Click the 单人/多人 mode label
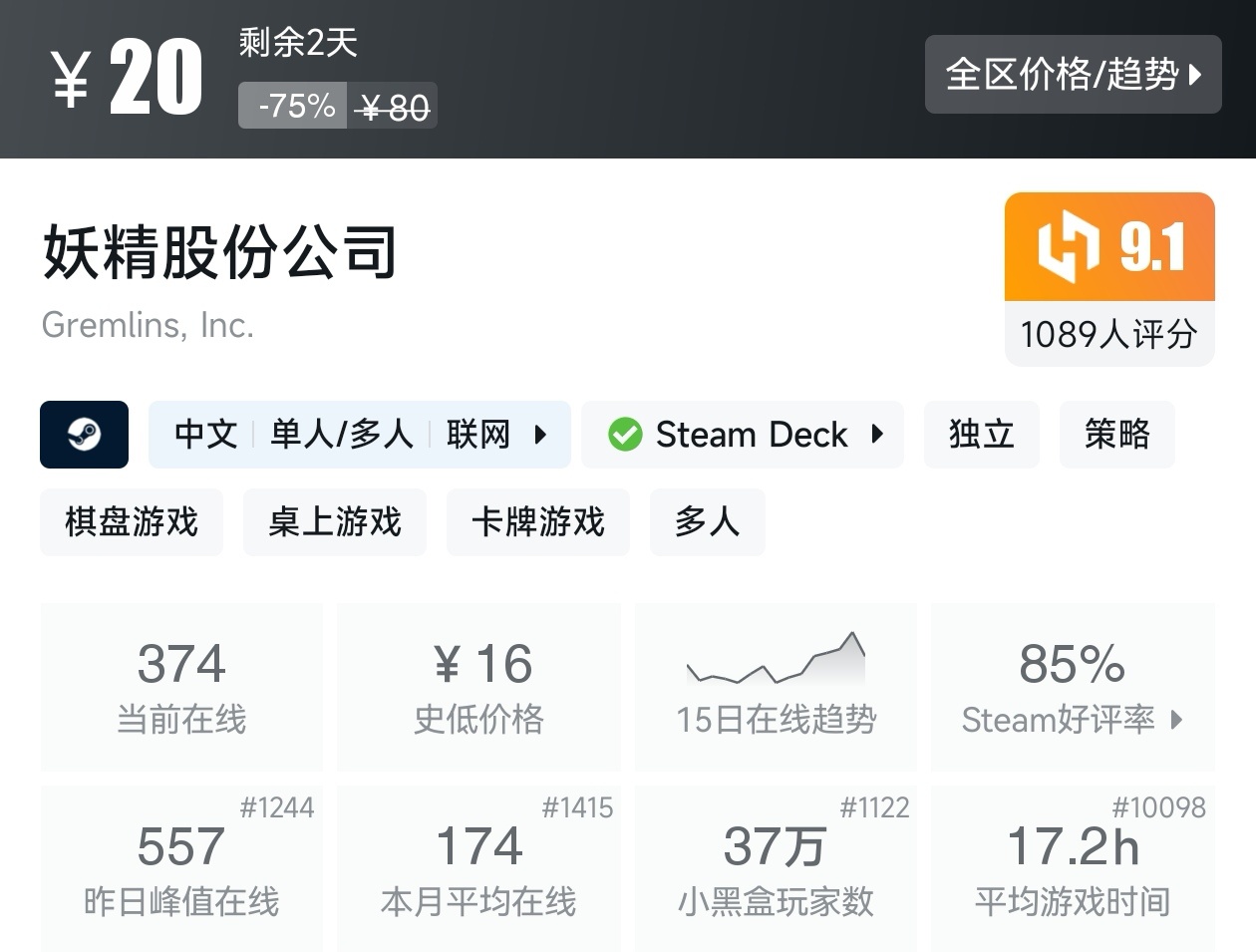 (342, 435)
